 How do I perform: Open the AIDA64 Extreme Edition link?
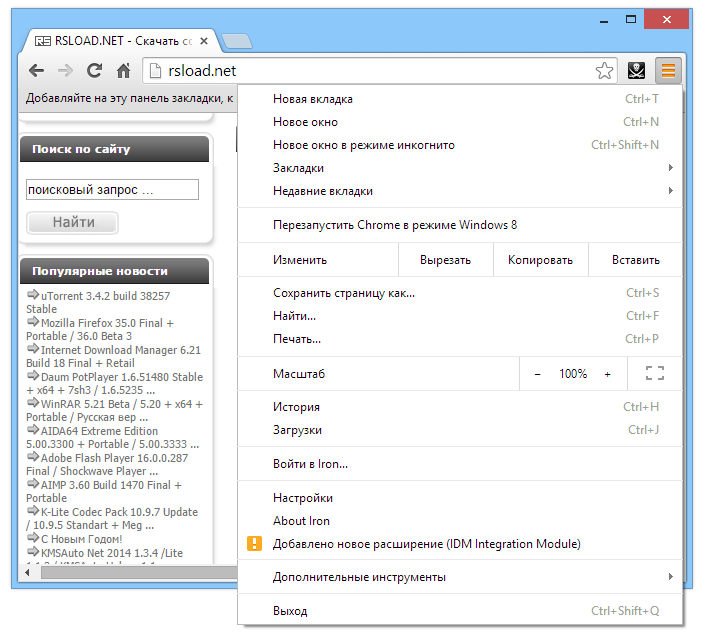[x=113, y=437]
